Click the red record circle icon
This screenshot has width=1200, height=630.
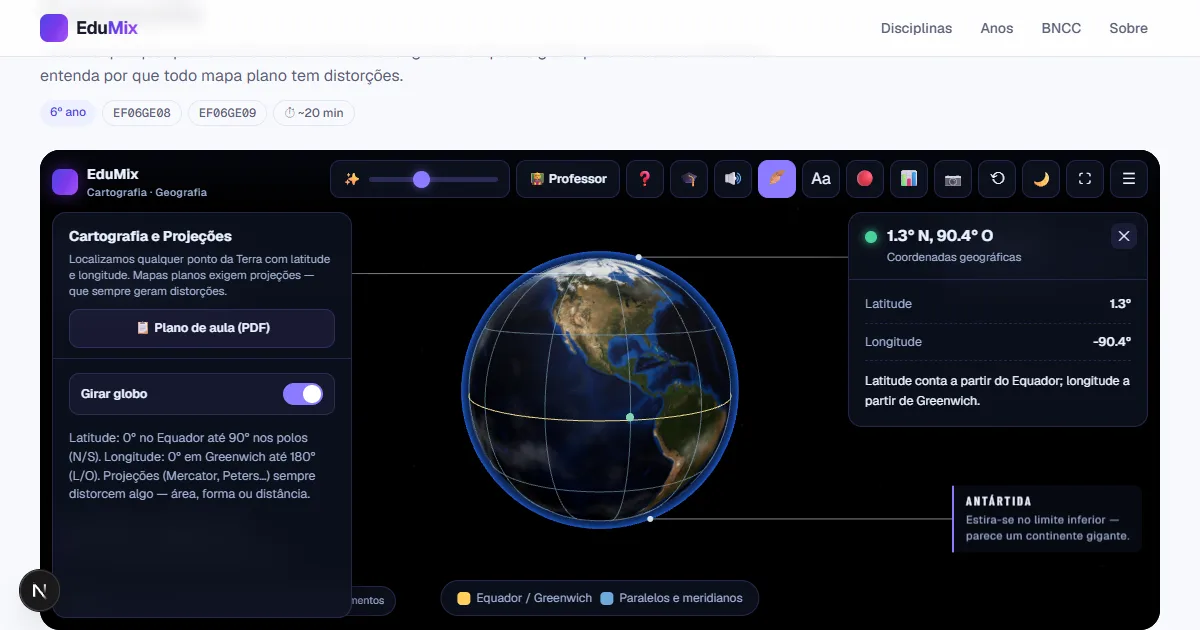click(x=865, y=179)
